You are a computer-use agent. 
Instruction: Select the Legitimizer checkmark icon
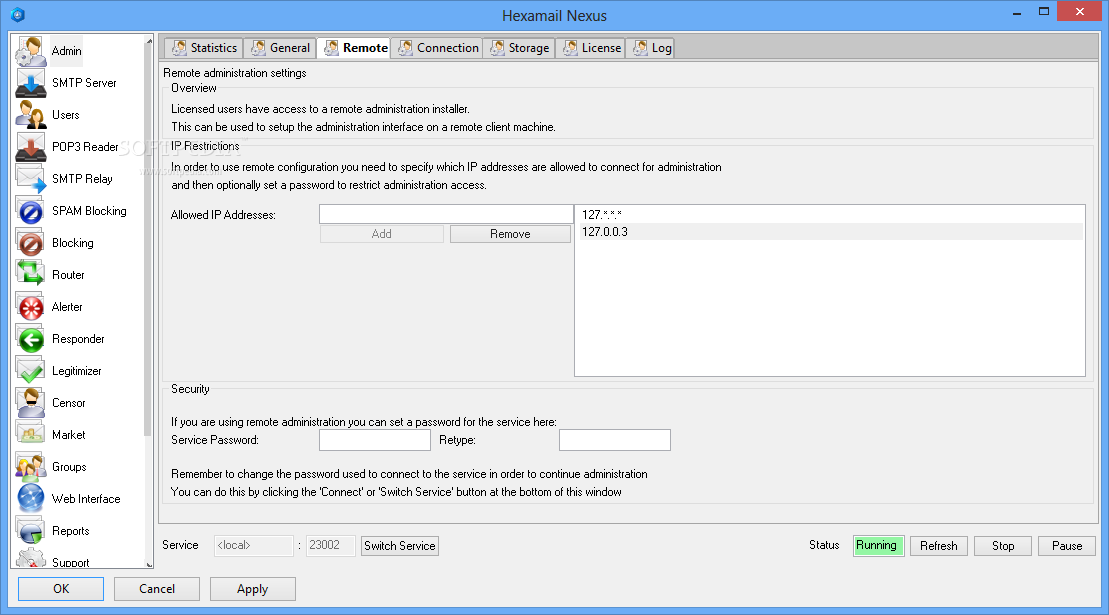(x=31, y=370)
